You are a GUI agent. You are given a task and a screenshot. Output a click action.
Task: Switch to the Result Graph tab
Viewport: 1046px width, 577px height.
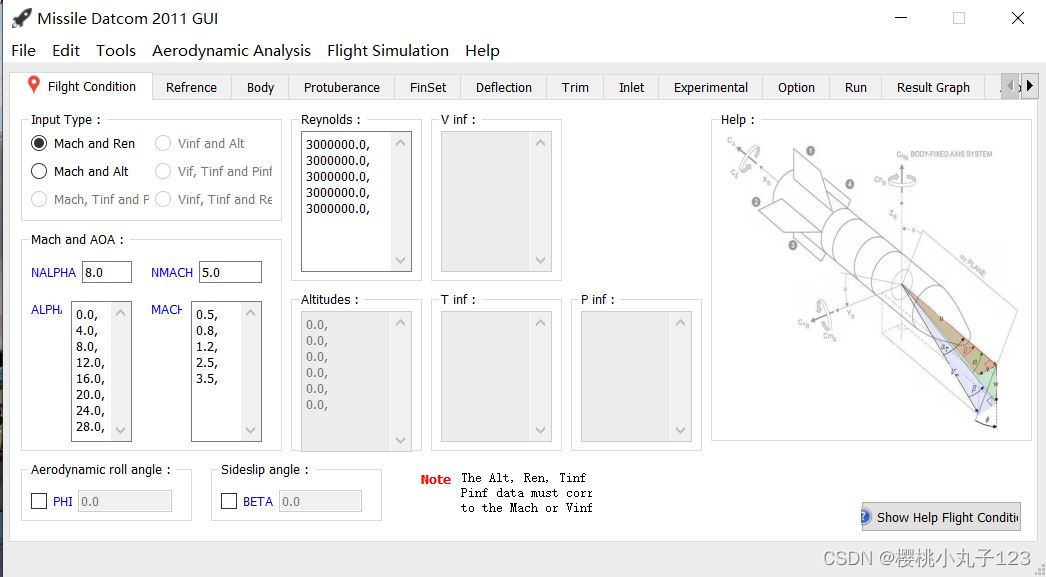(x=933, y=87)
